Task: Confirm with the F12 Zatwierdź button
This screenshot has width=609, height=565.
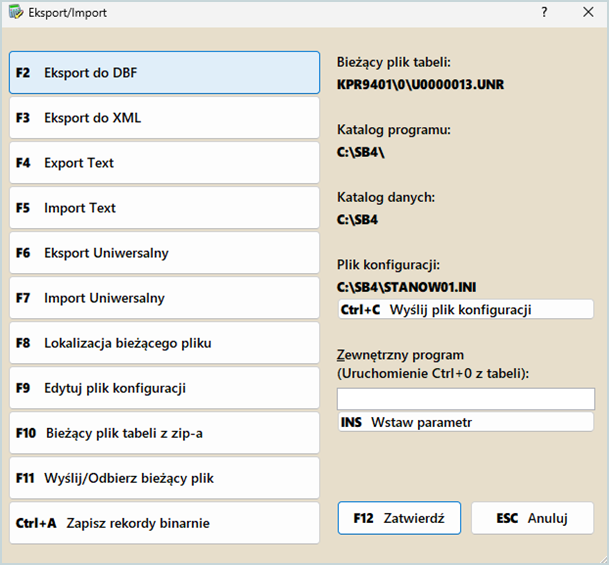Action: (x=399, y=519)
